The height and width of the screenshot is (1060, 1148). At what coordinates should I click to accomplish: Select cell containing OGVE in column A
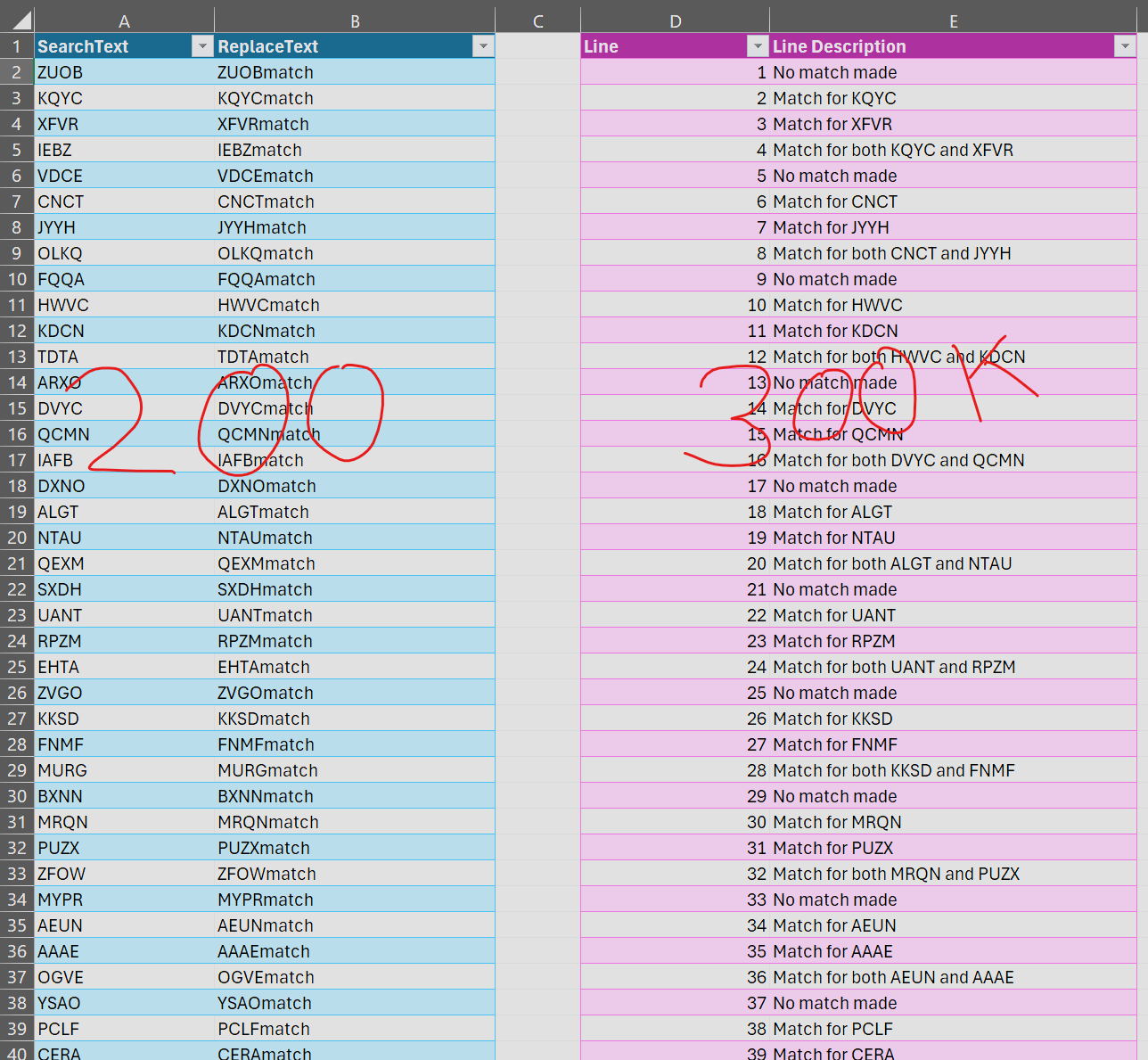(124, 977)
